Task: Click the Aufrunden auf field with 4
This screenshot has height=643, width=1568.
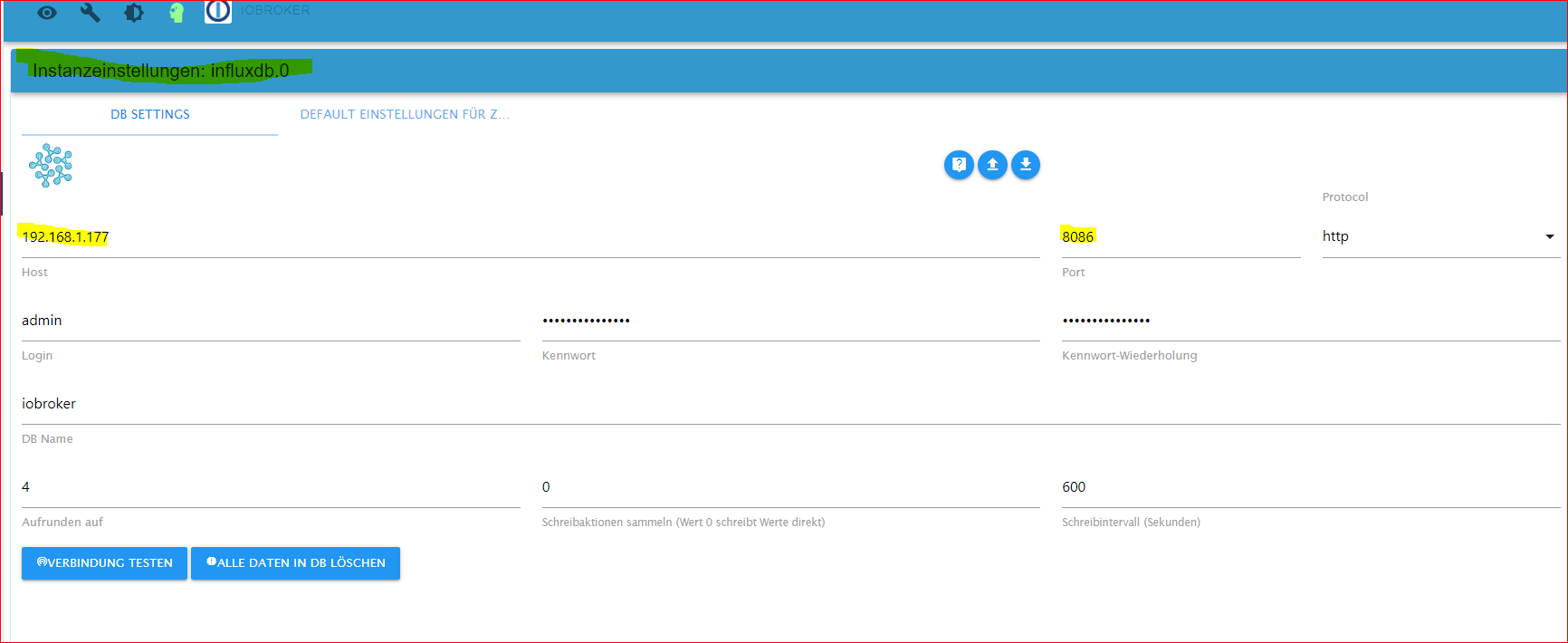Action: click(x=271, y=487)
